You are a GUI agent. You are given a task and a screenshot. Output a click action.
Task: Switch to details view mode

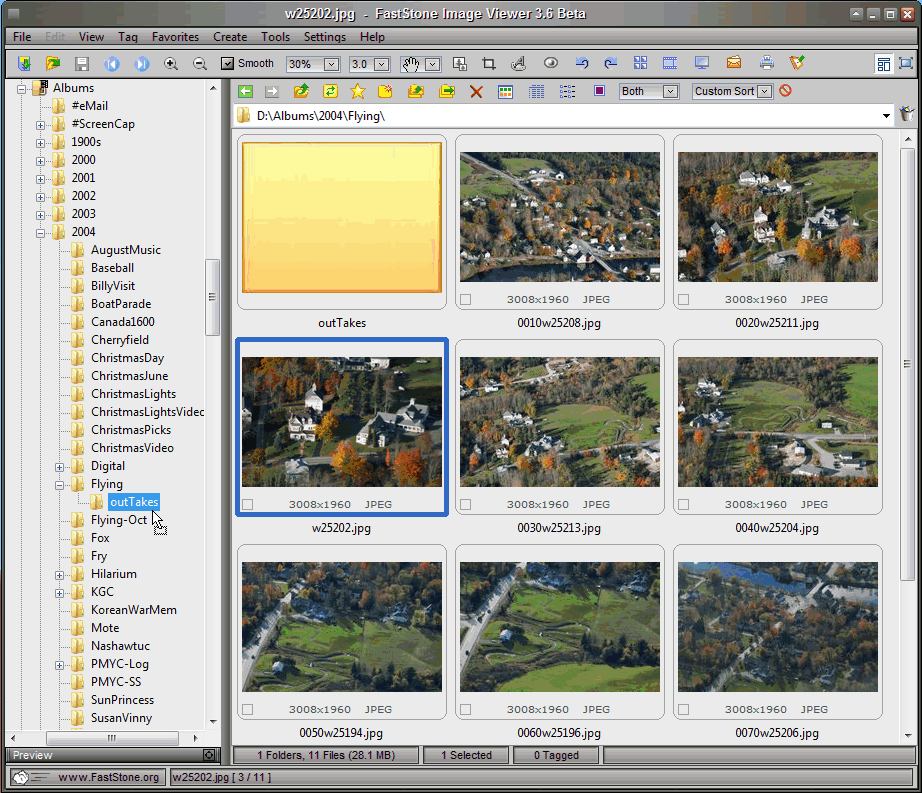point(536,92)
